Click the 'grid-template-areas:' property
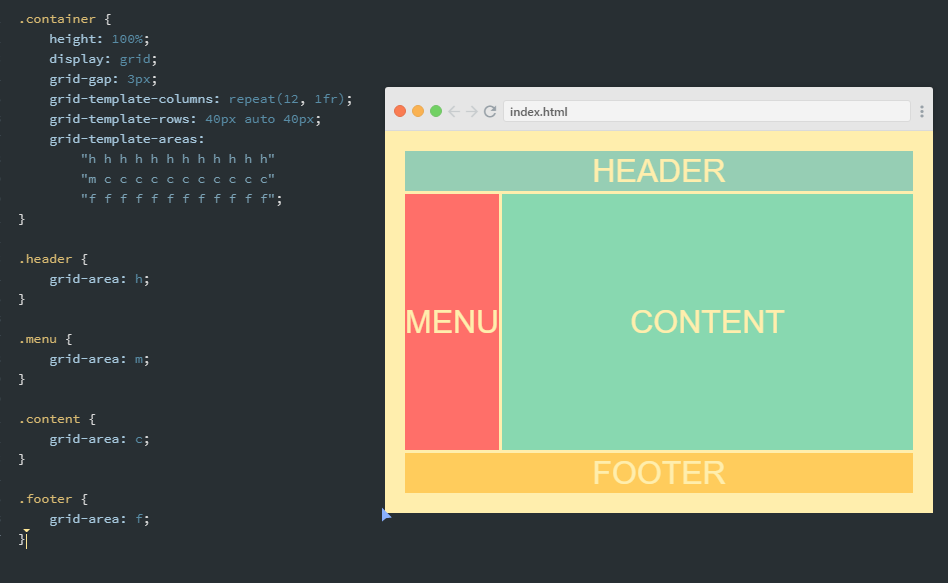948x583 pixels. (x=127, y=139)
